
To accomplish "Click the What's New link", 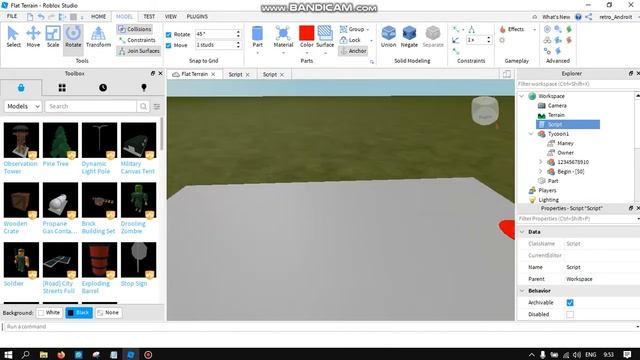I will coord(556,17).
